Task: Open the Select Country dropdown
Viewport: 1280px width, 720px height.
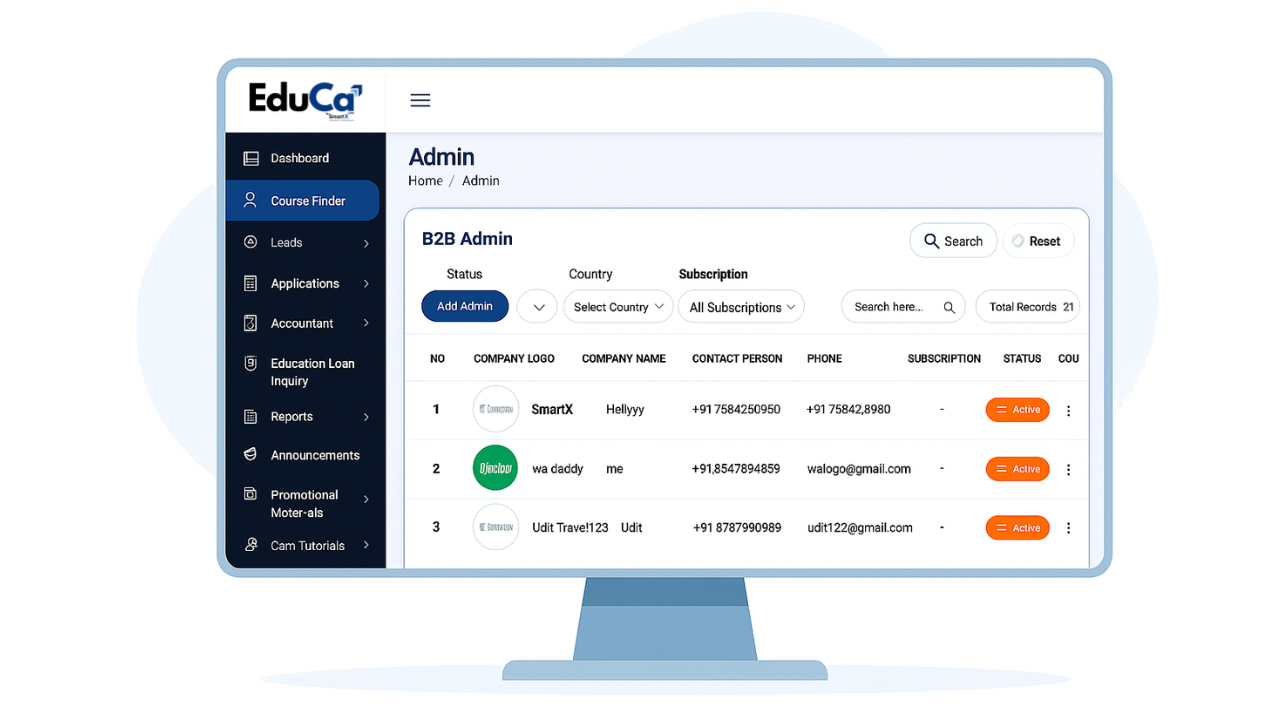Action: [618, 307]
